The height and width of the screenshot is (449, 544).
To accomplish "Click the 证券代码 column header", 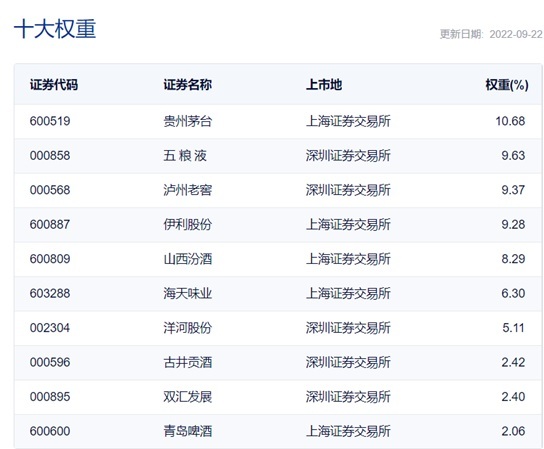I will [54, 85].
